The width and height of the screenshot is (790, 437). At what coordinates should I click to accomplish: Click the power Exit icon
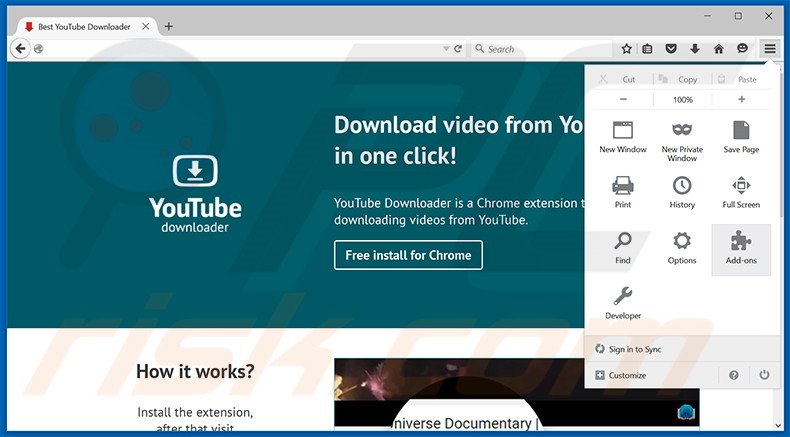764,375
